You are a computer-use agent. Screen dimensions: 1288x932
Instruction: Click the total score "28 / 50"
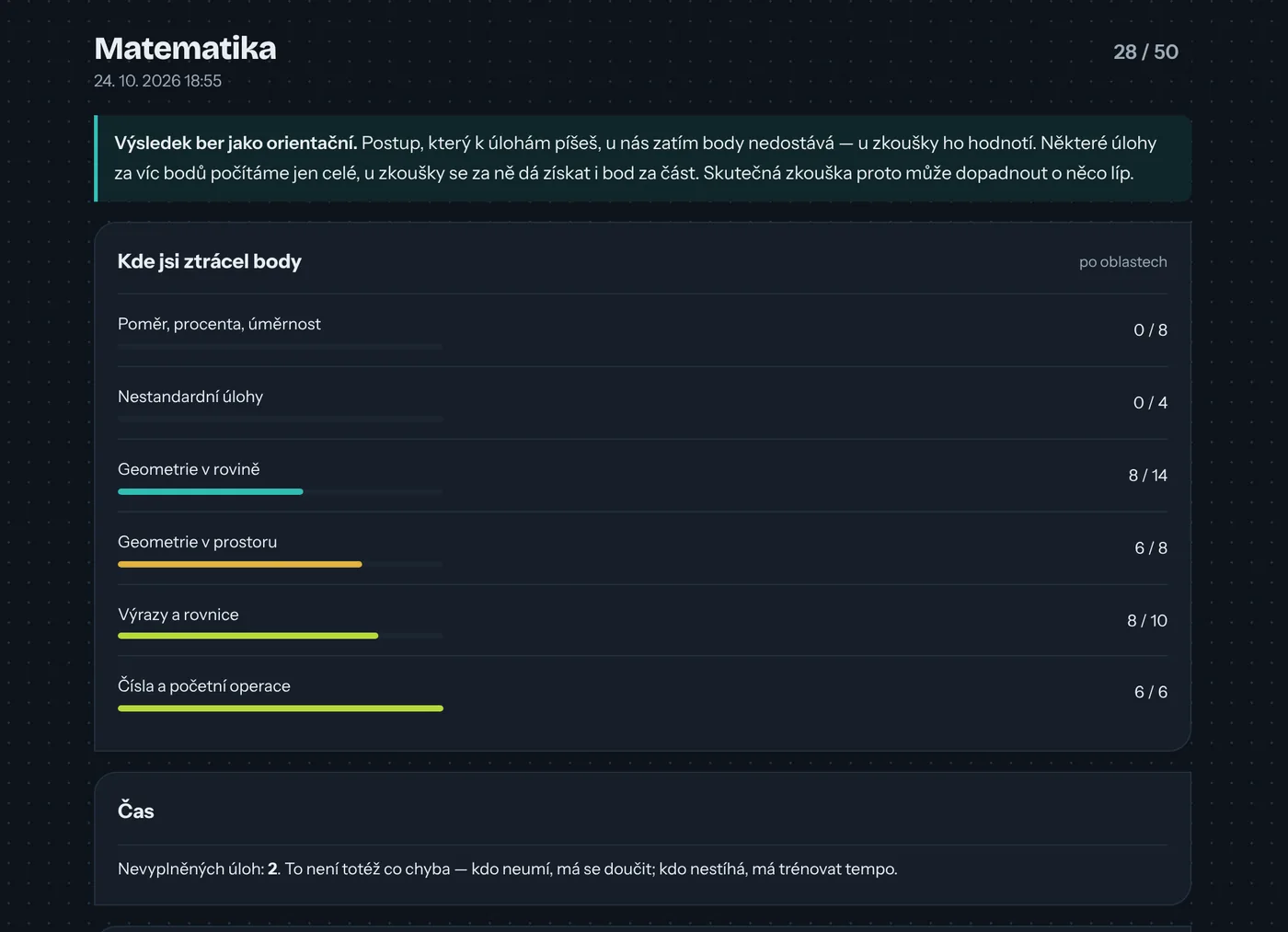click(x=1145, y=52)
